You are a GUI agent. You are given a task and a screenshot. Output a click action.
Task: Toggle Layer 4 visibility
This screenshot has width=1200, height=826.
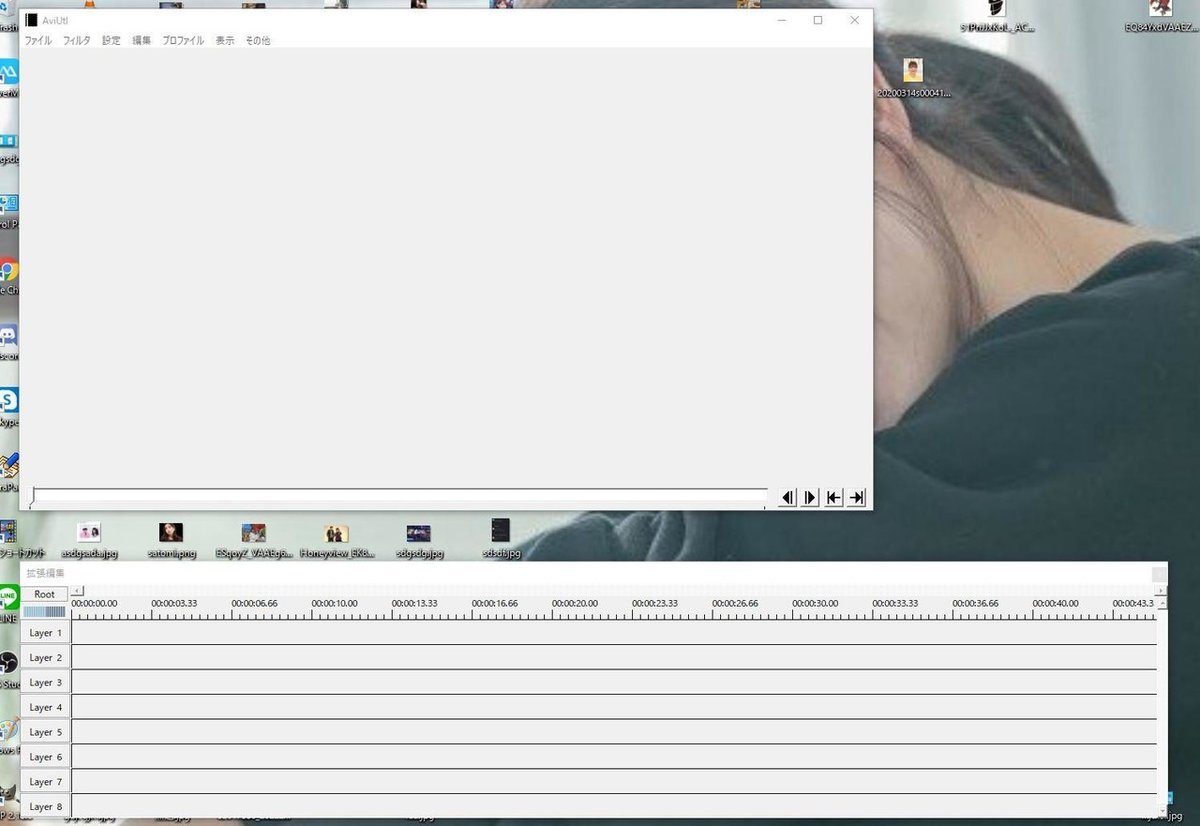tap(46, 707)
